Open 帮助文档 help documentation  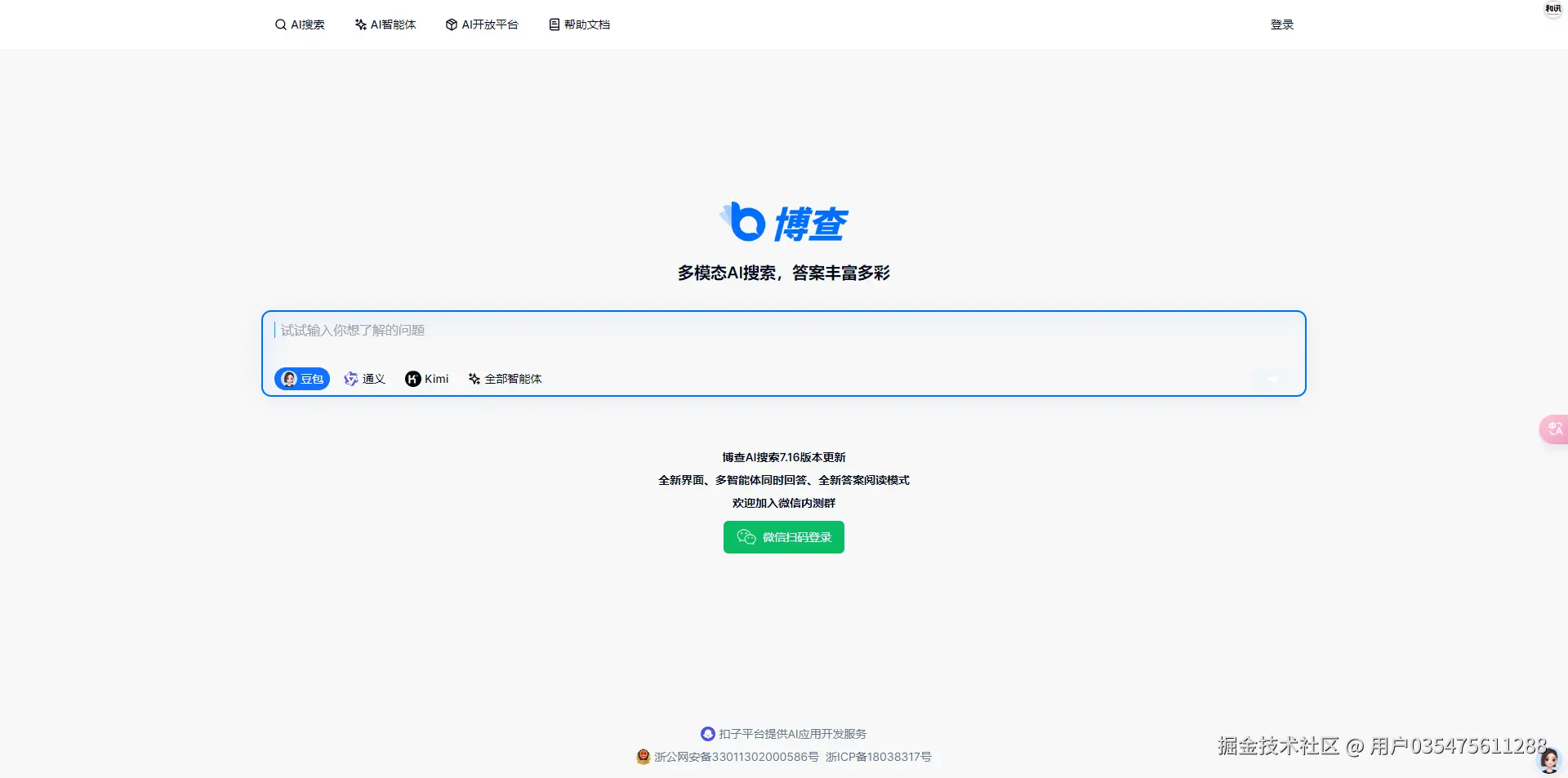tap(580, 24)
